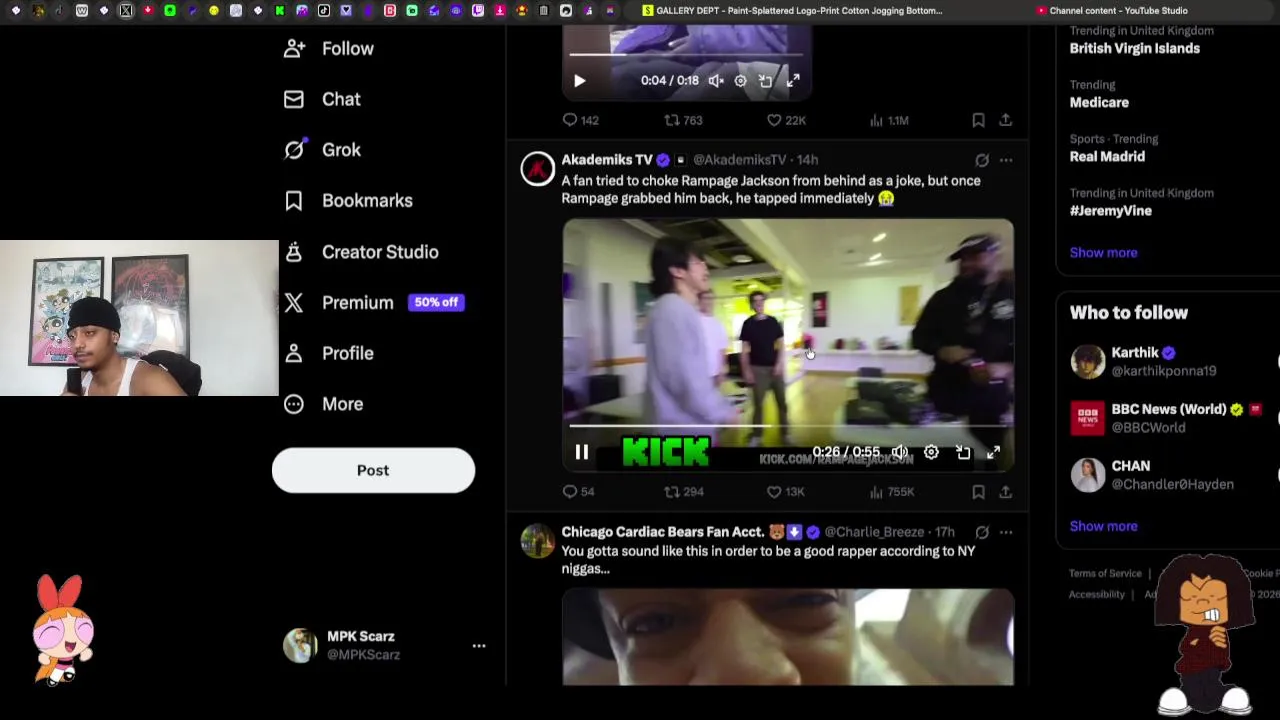Viewport: 1280px width, 720px height.
Task: Open Accessibility footer link
Action: (1097, 594)
